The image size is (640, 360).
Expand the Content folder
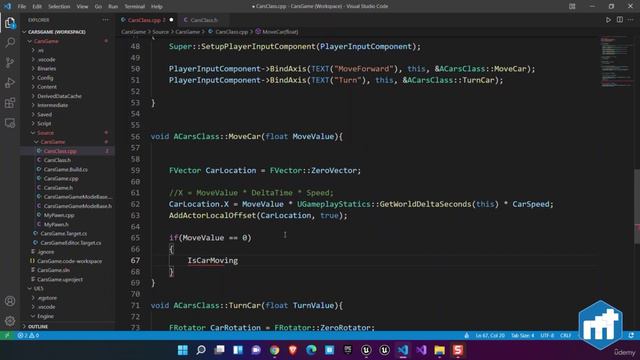47,87
